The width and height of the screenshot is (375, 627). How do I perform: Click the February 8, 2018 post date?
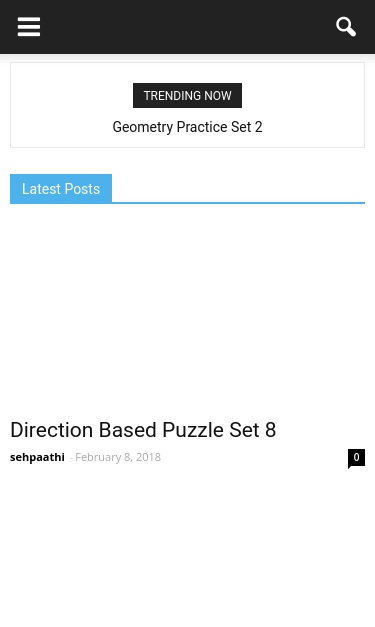[118, 457]
